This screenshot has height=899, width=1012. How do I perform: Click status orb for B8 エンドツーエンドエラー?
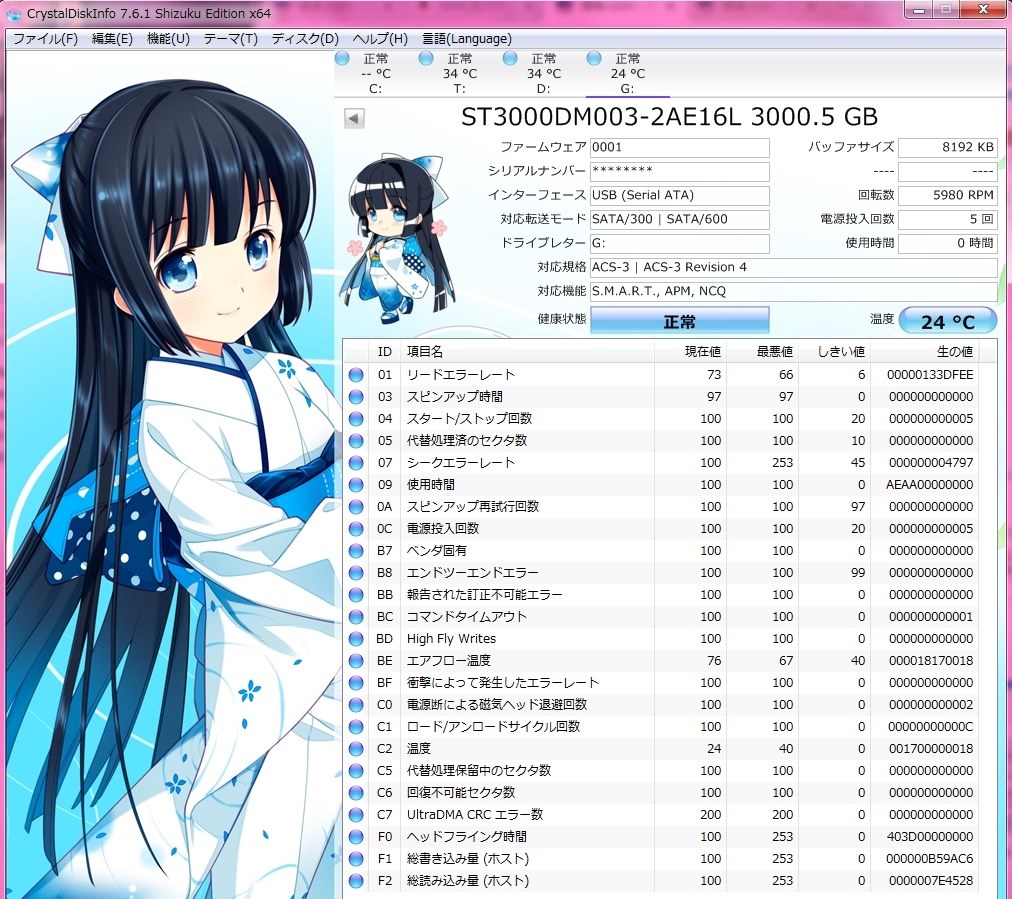click(x=356, y=572)
